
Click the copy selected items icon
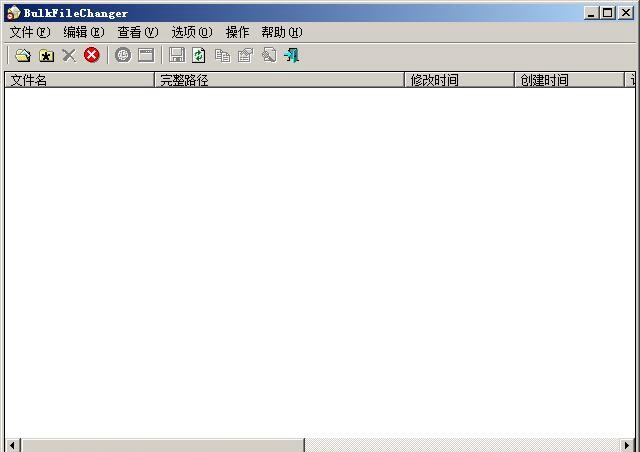222,56
